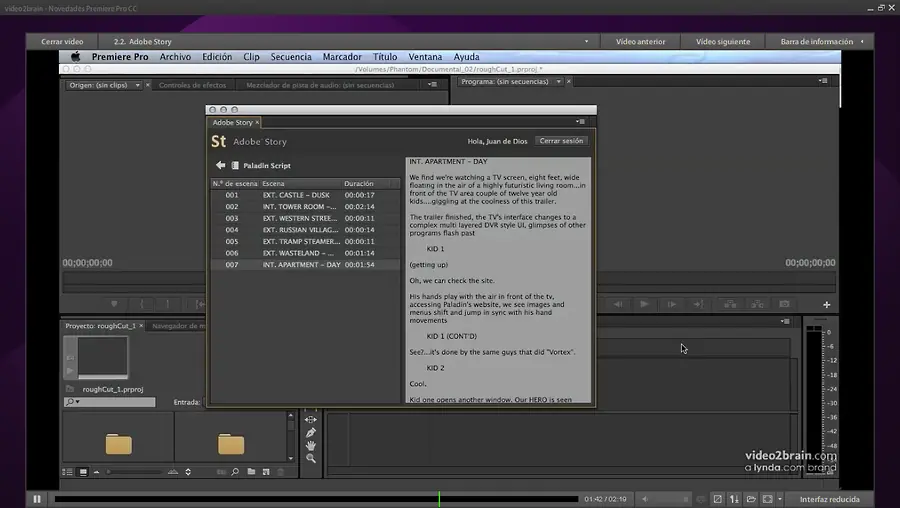Click the zoom out mountain icon in Project panel
The height and width of the screenshot is (508, 900).
point(96,472)
